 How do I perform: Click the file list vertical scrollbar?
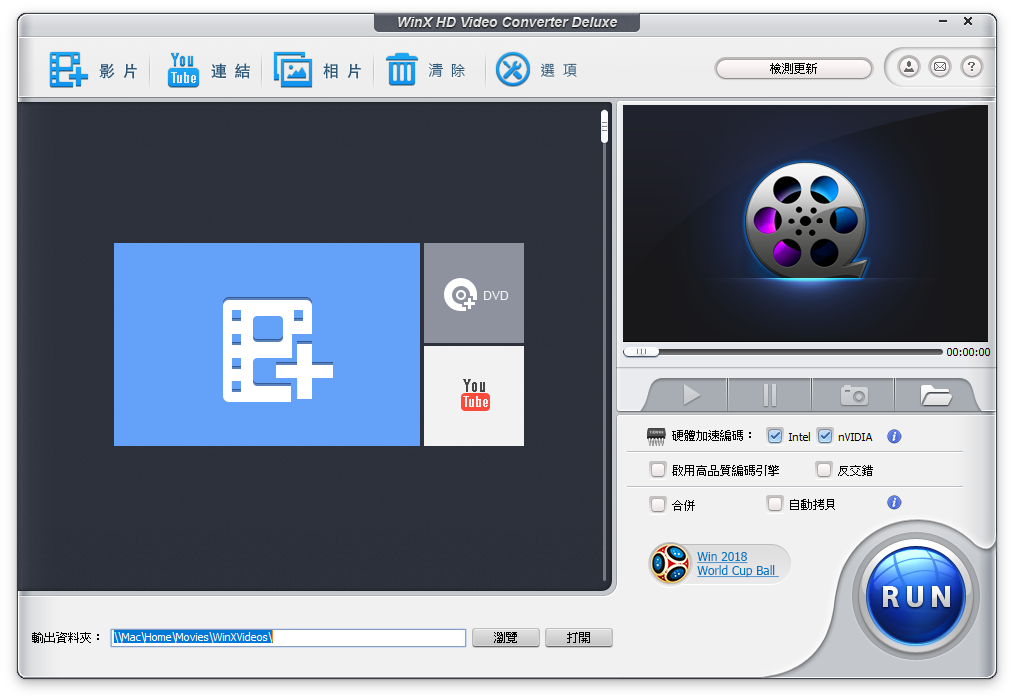pyautogui.click(x=605, y=346)
